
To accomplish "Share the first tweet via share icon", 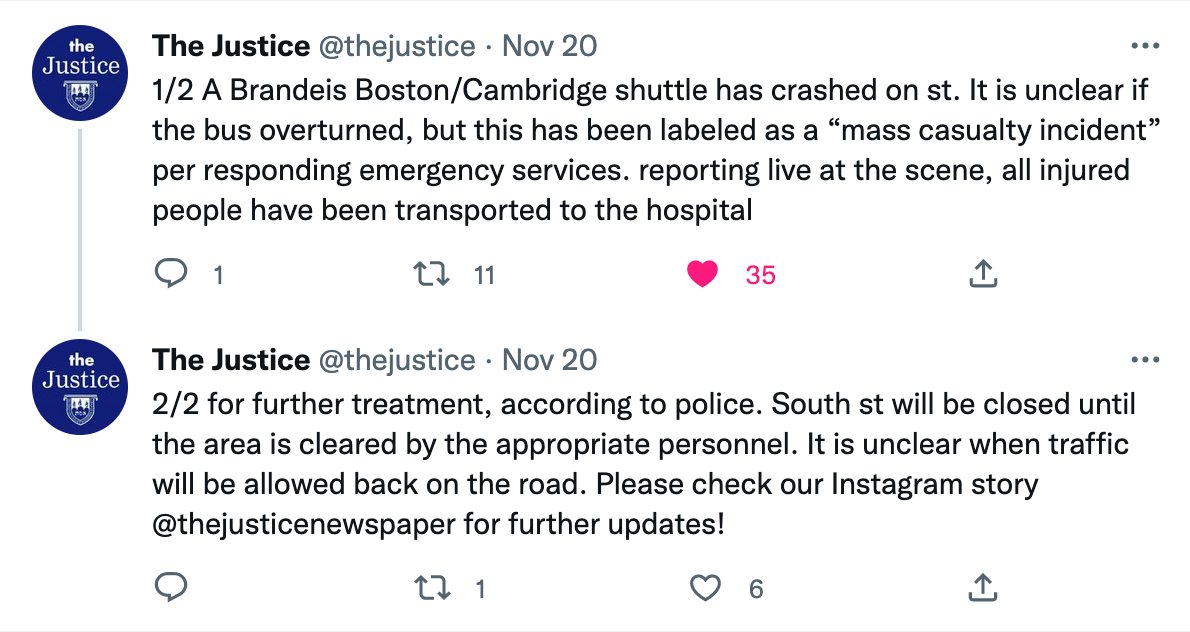I will [982, 273].
